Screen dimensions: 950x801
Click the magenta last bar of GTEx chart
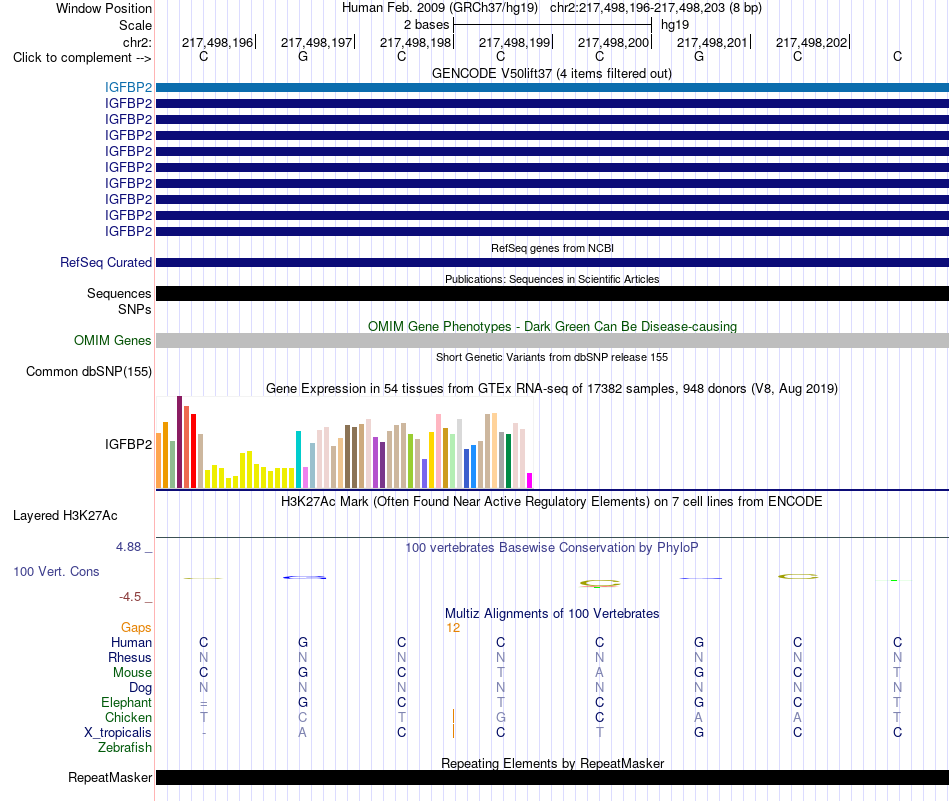[x=530, y=480]
